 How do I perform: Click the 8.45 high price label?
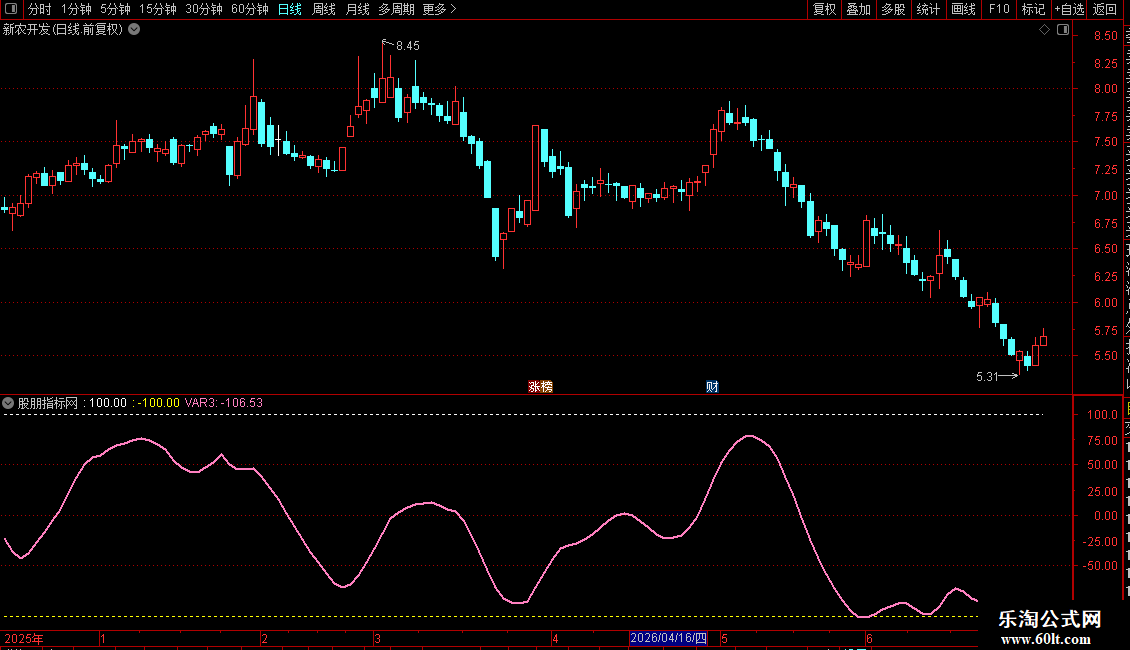coord(408,46)
